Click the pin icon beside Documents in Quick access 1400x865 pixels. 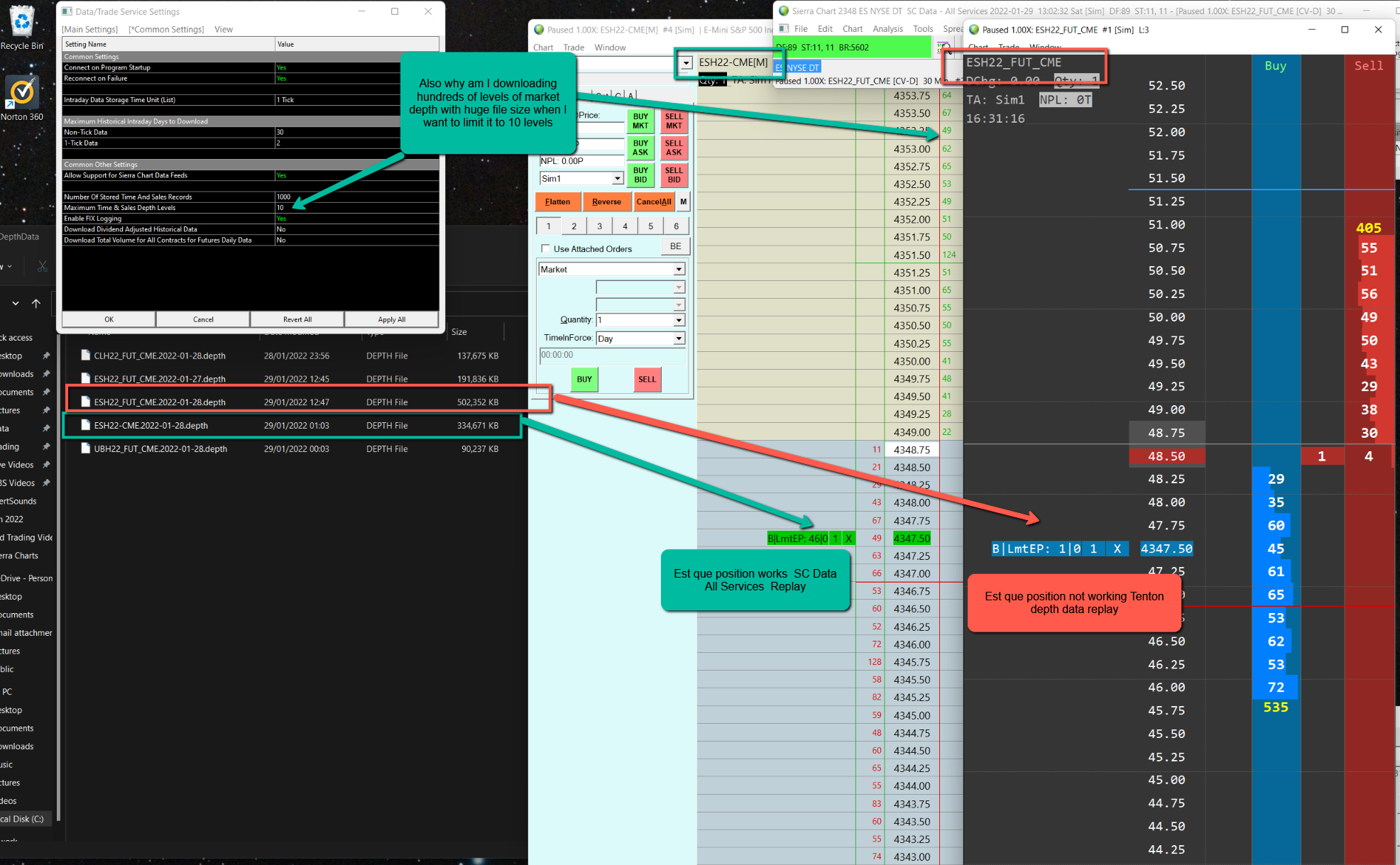[46, 392]
